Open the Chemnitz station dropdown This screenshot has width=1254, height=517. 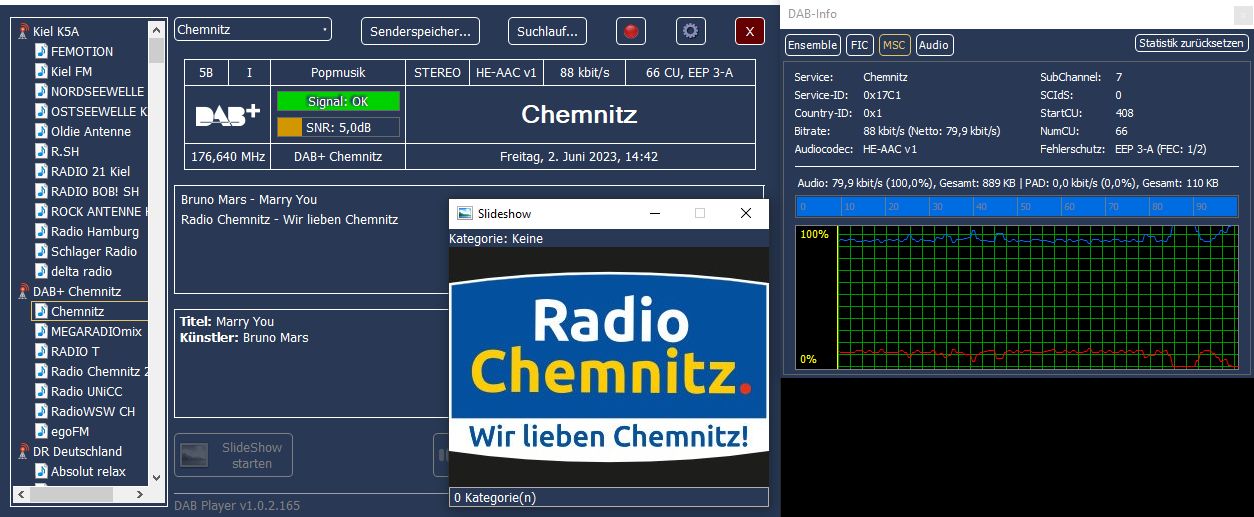point(252,30)
